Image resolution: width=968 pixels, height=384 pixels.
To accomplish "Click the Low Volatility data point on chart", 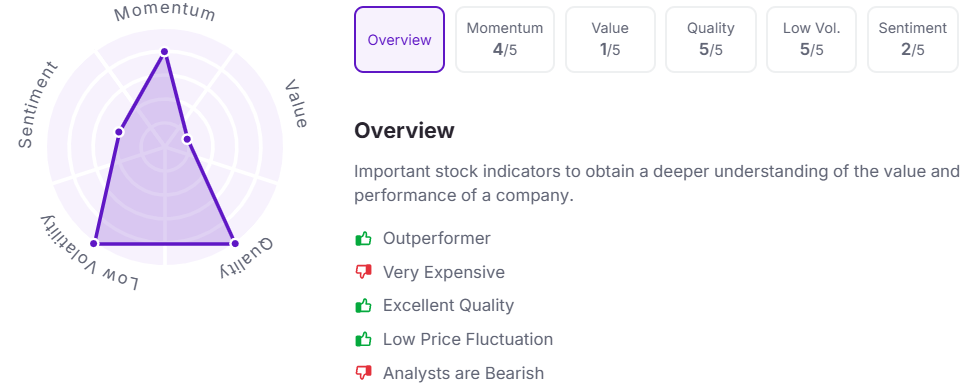I will (x=94, y=243).
